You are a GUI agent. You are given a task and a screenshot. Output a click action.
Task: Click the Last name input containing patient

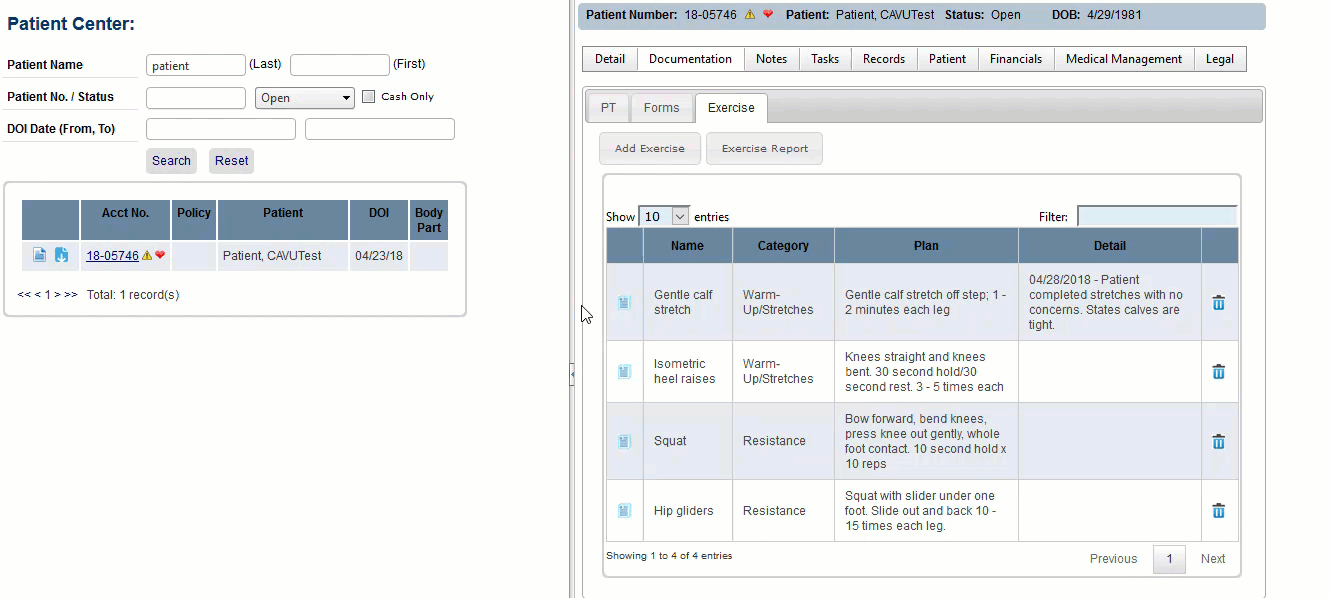196,65
